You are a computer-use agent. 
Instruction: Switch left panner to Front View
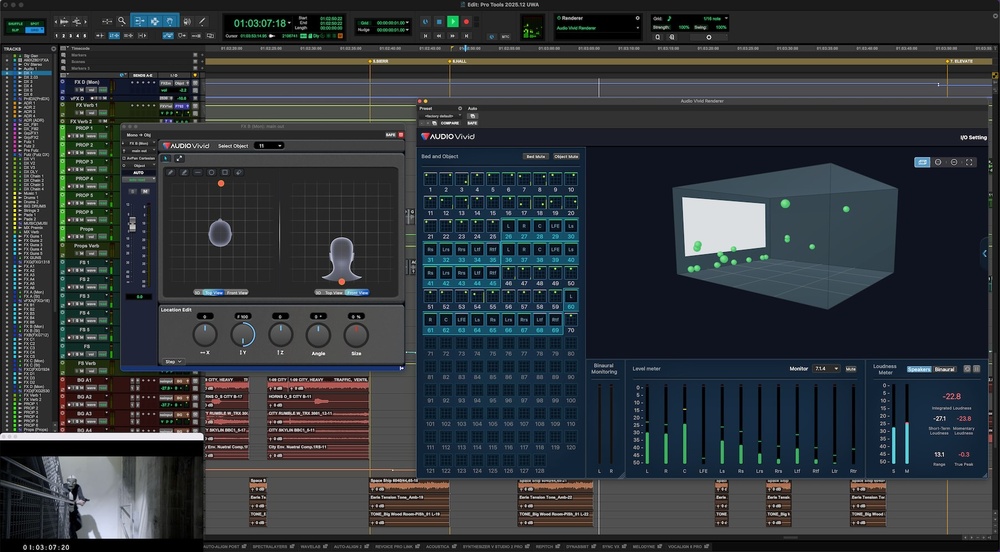point(236,292)
